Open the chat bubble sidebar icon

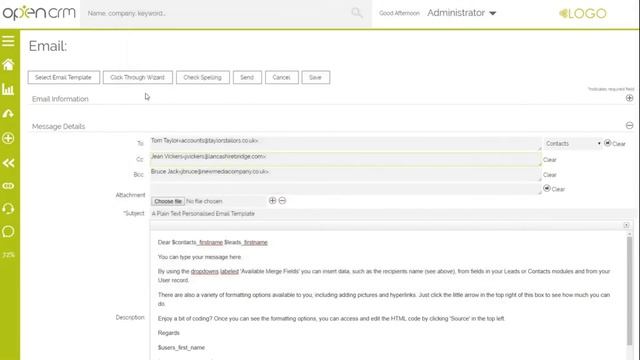tap(8, 232)
